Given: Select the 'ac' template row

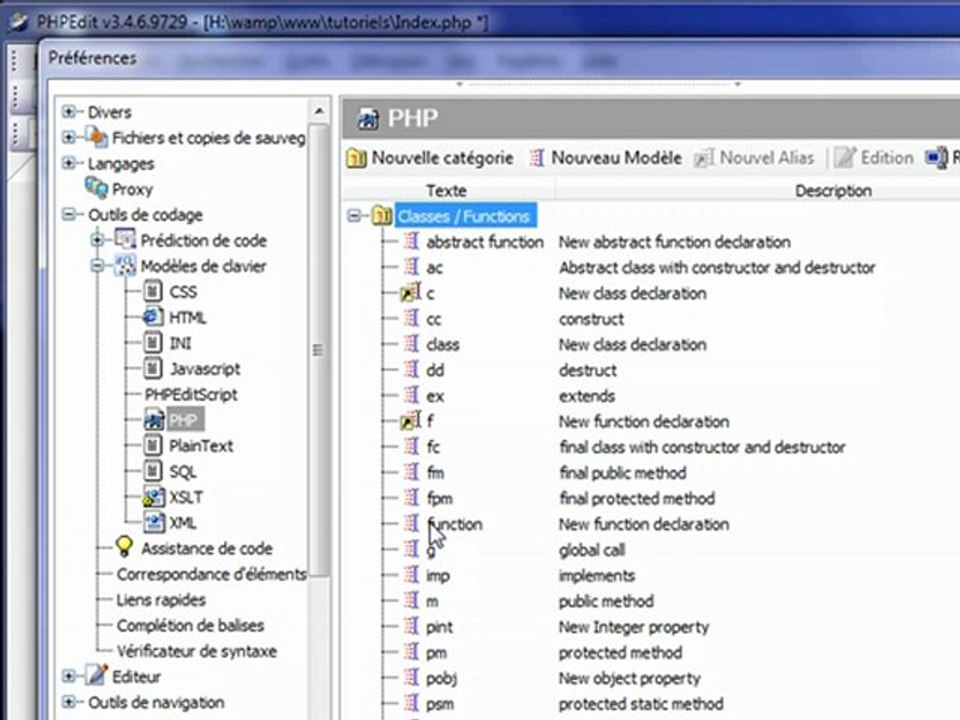Looking at the screenshot, I should coord(434,268).
